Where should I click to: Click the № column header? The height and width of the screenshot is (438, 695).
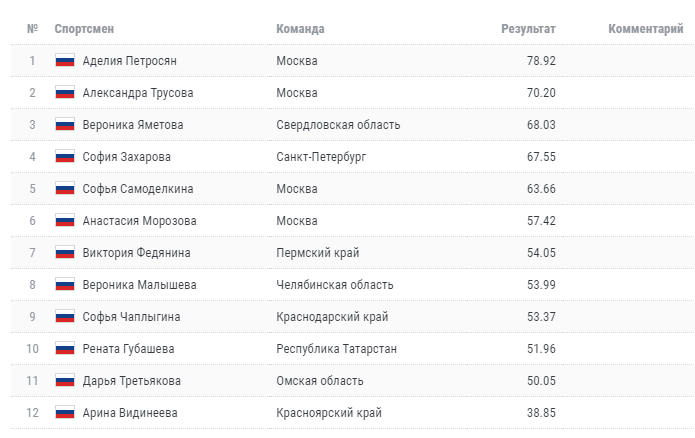(x=32, y=29)
